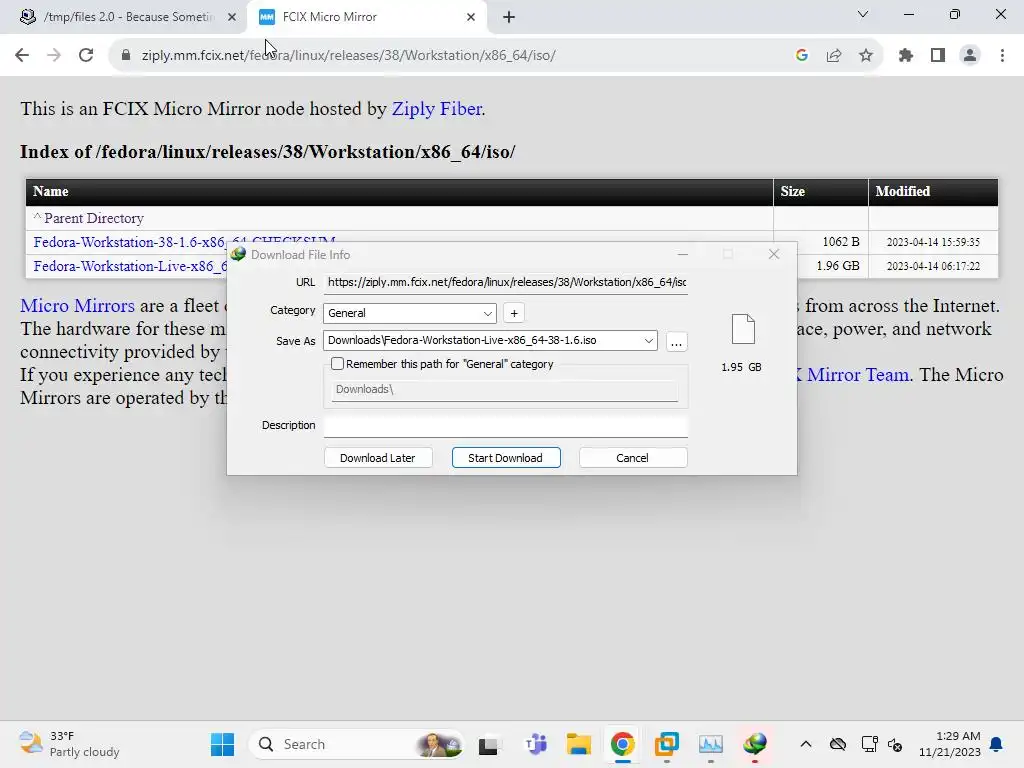Show hidden system tray icons
The image size is (1024, 768).
point(806,744)
